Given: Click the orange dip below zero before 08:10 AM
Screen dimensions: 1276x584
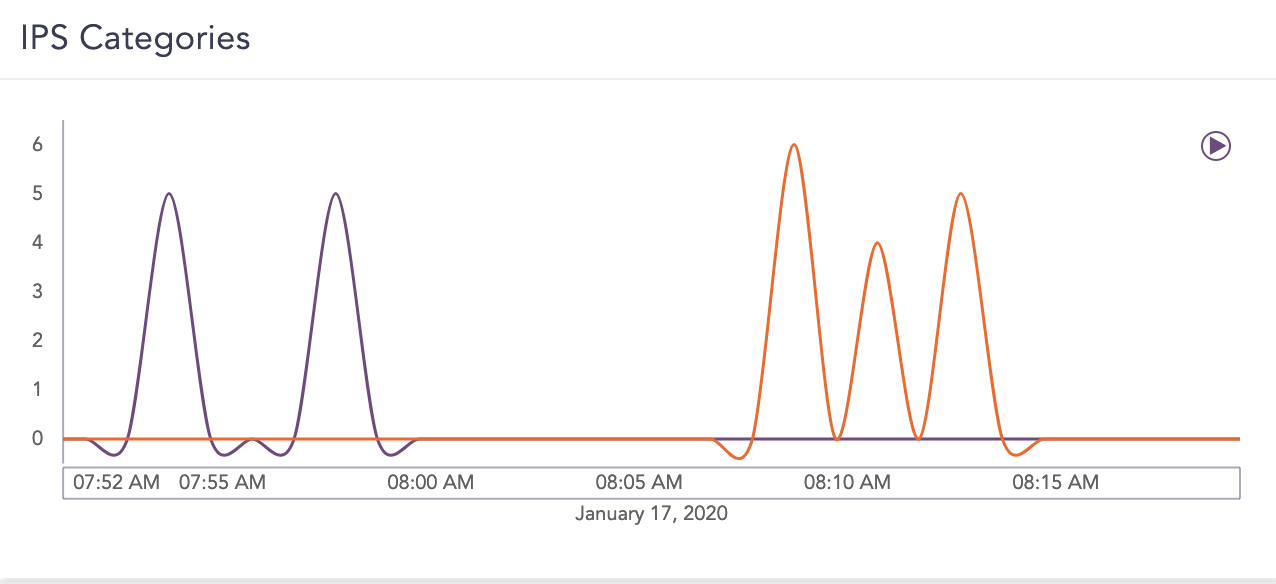Looking at the screenshot, I should pos(739,457).
